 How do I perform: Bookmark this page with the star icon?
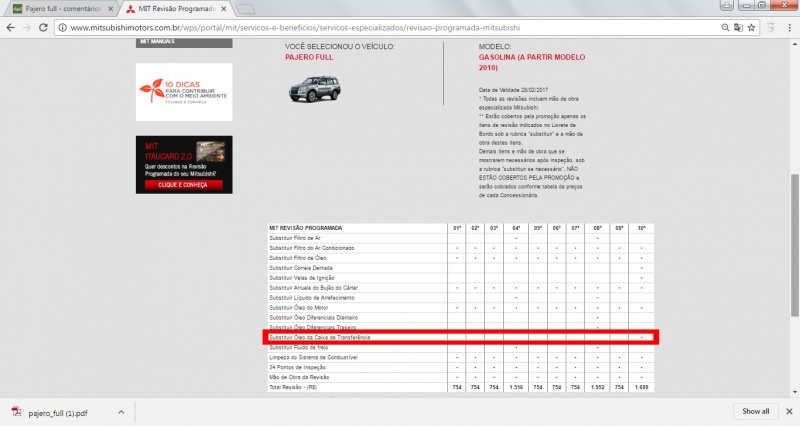point(752,28)
